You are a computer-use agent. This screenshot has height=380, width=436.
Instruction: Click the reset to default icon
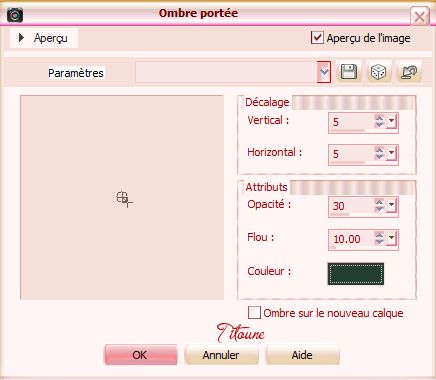coord(409,71)
